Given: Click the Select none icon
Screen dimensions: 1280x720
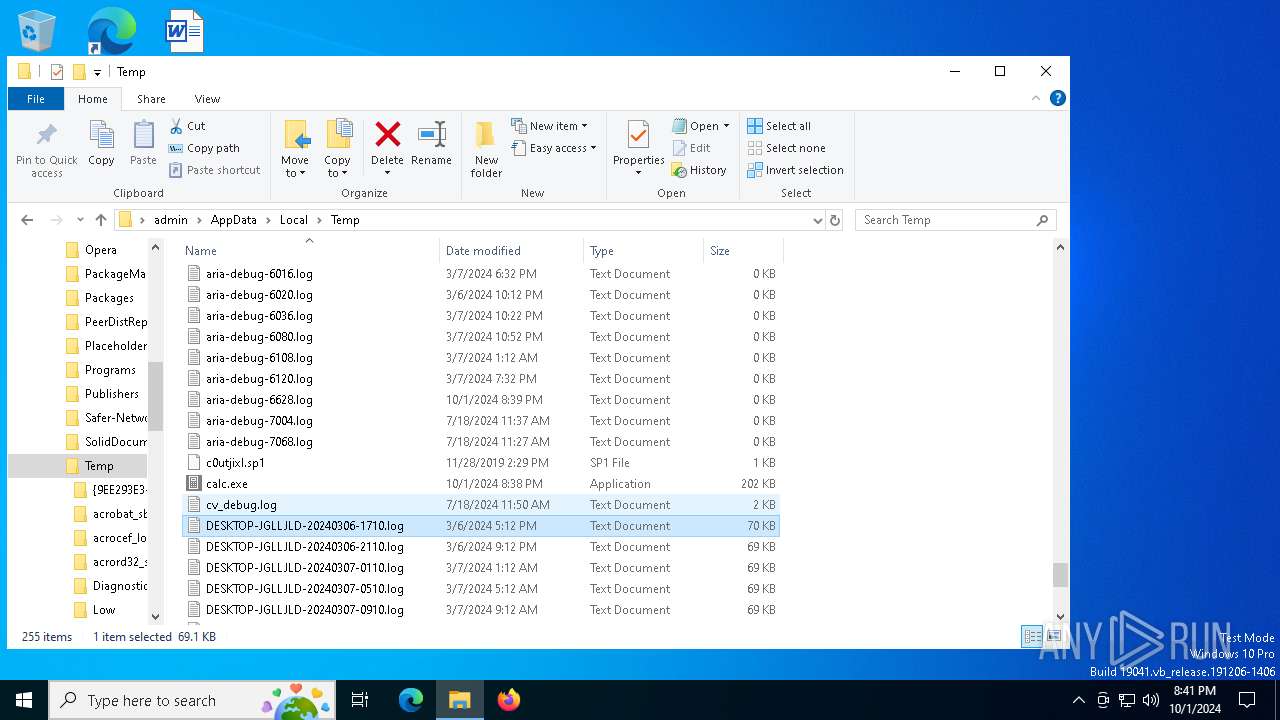Looking at the screenshot, I should (x=755, y=148).
